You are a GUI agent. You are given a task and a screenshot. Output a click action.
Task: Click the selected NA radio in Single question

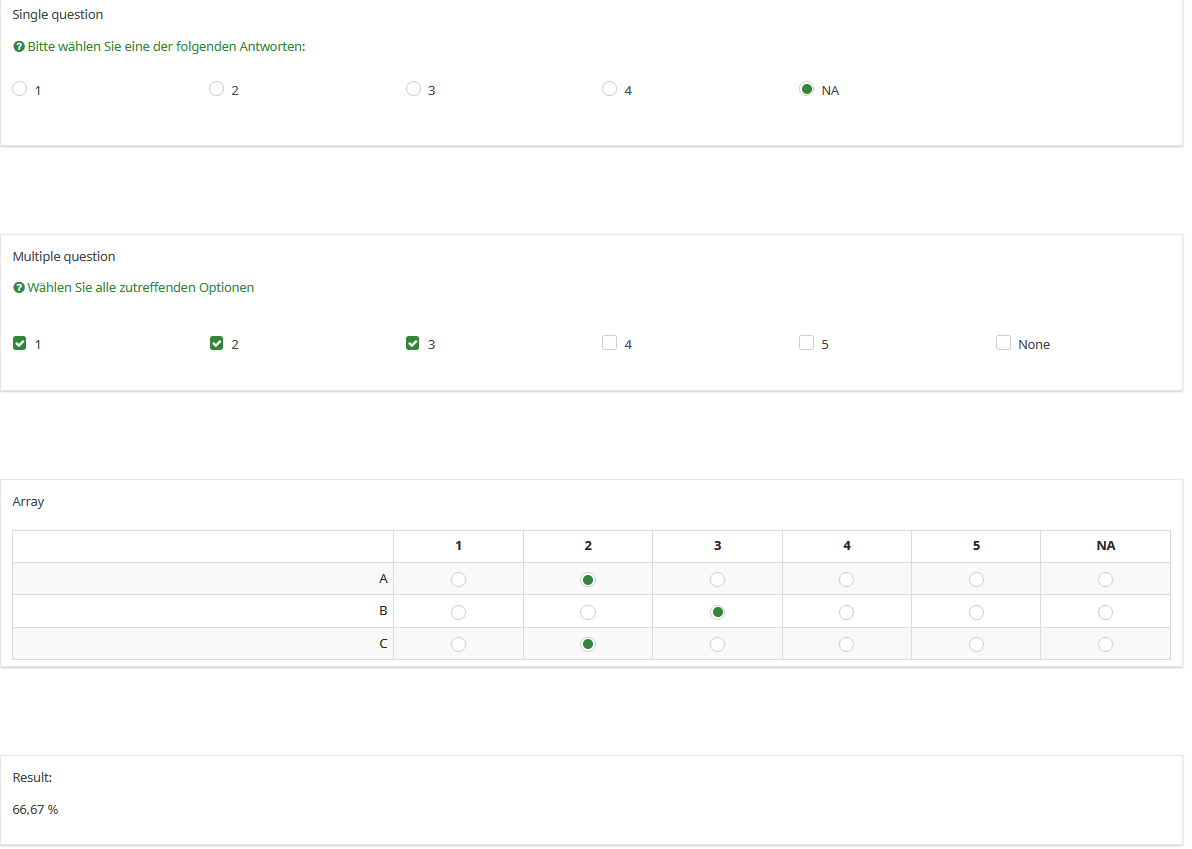point(806,89)
